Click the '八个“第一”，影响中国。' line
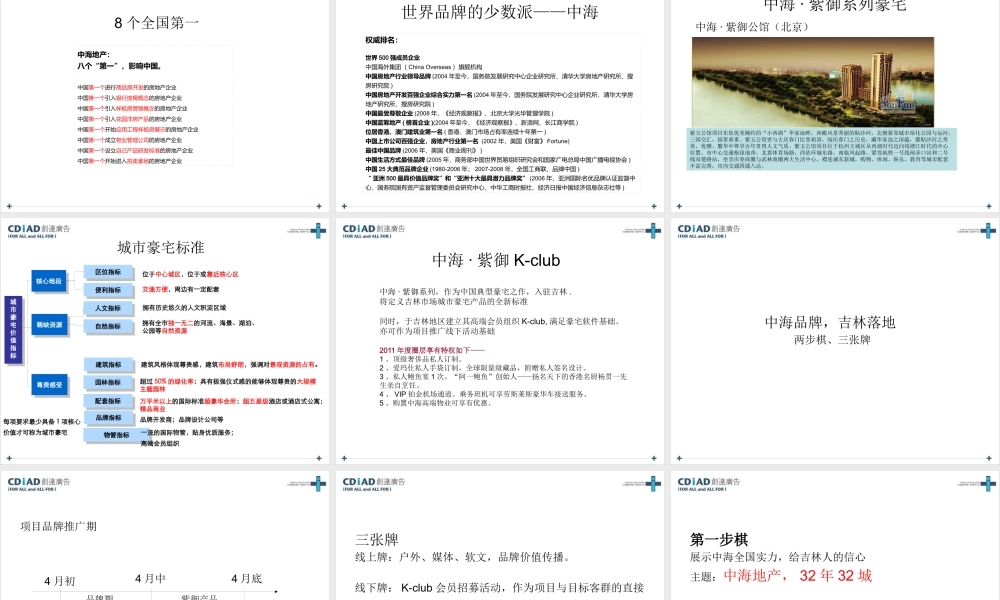 pyautogui.click(x=120, y=66)
